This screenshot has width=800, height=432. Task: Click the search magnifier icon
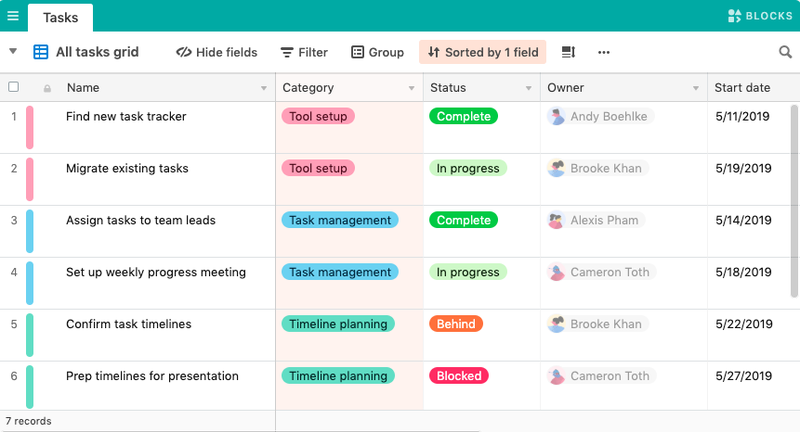tap(785, 52)
